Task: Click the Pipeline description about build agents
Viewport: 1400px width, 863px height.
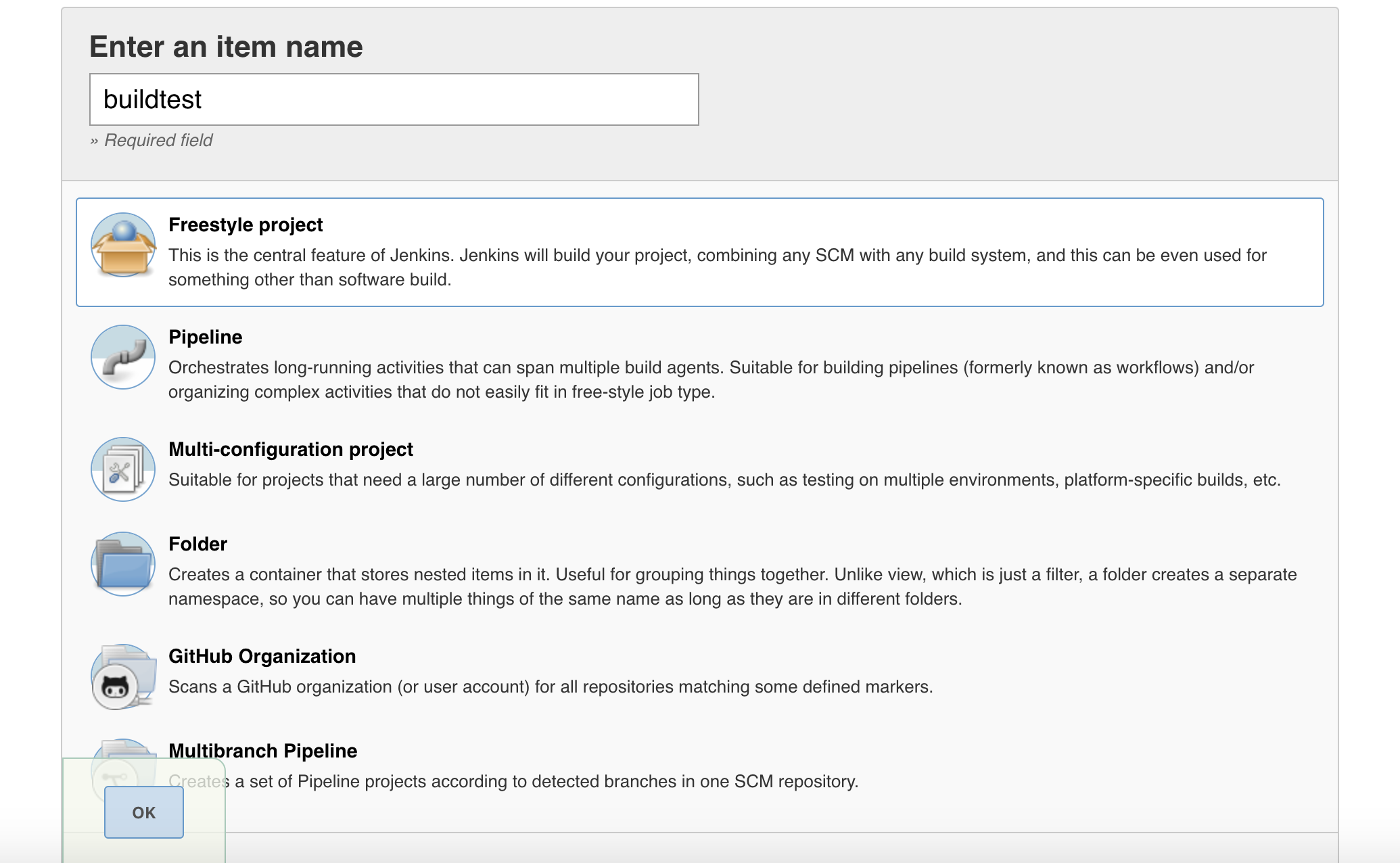Action: click(711, 379)
